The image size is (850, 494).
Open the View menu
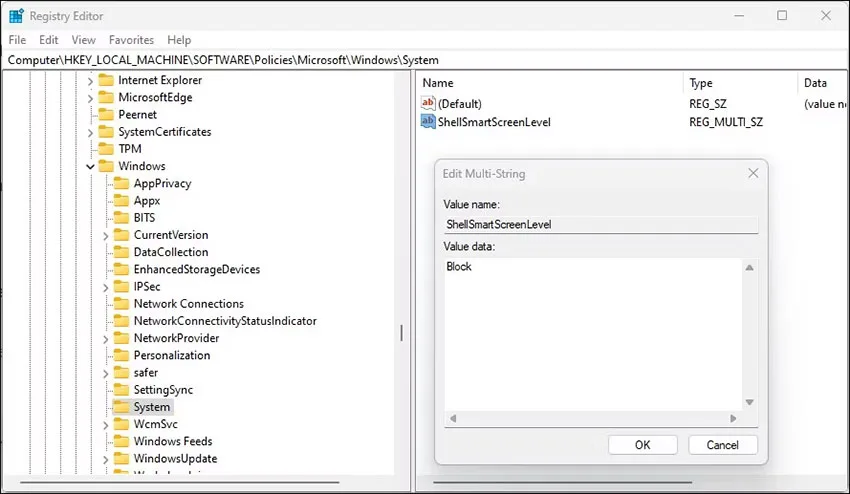tap(83, 40)
